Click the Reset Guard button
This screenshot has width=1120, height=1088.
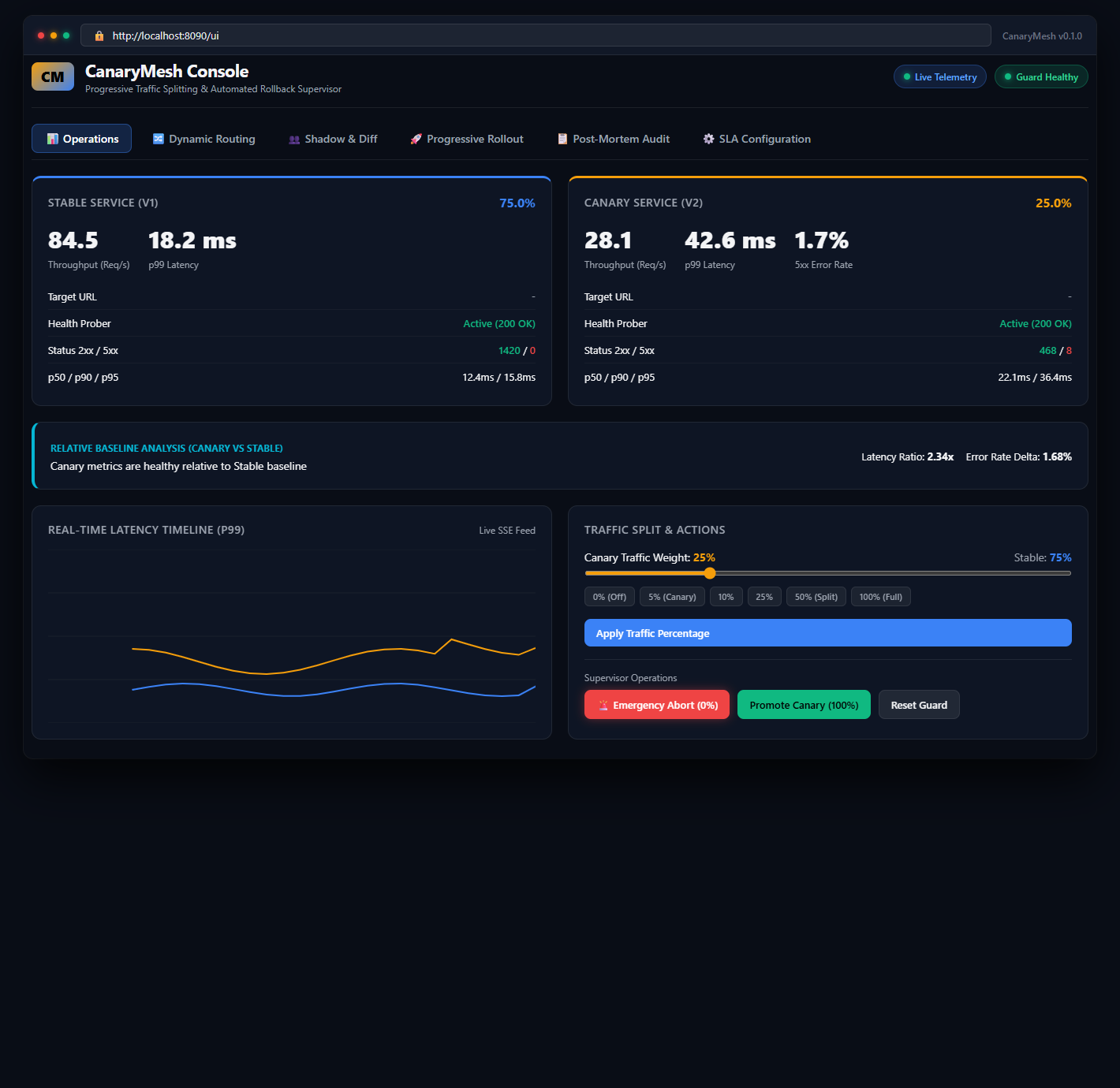(919, 705)
